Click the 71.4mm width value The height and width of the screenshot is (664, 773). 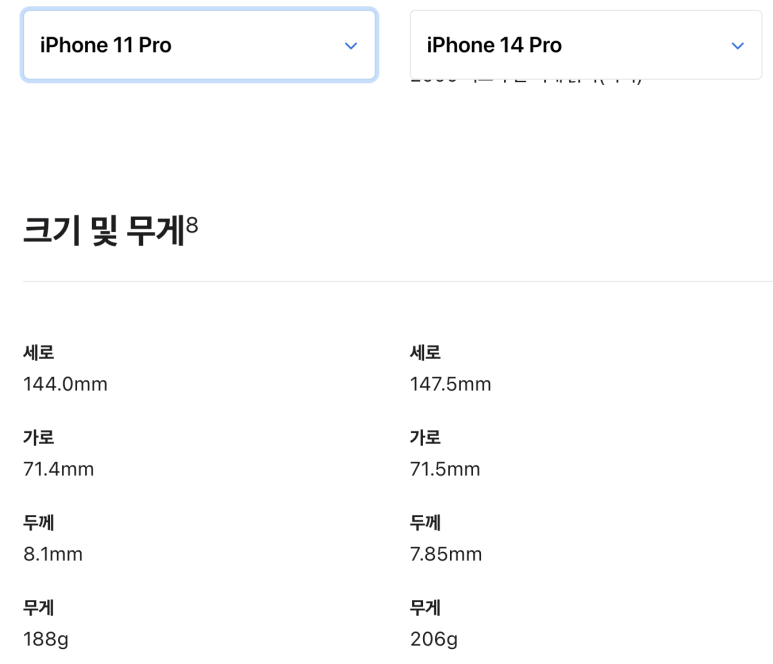click(58, 469)
